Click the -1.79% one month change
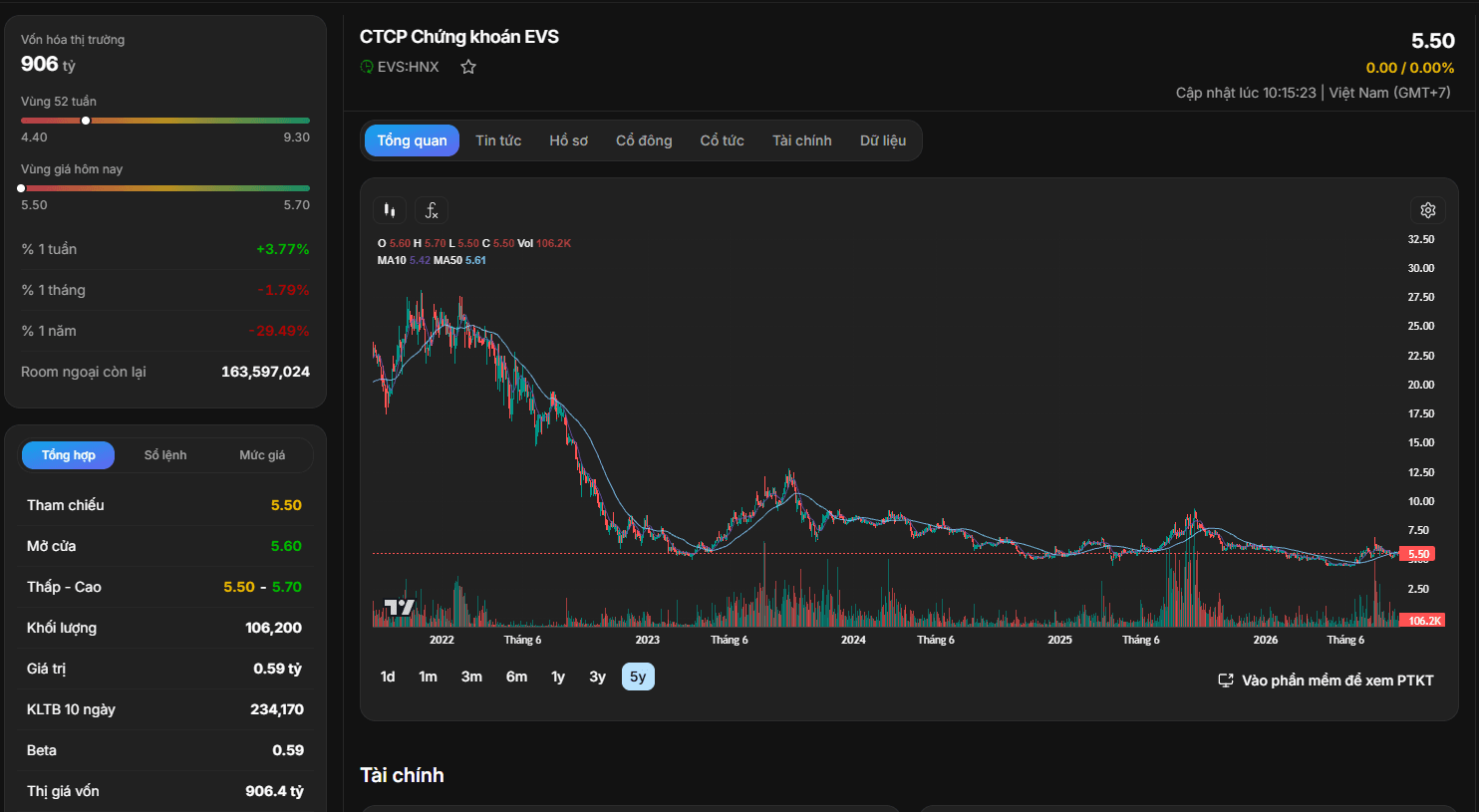Image resolution: width=1479 pixels, height=812 pixels. 284,290
